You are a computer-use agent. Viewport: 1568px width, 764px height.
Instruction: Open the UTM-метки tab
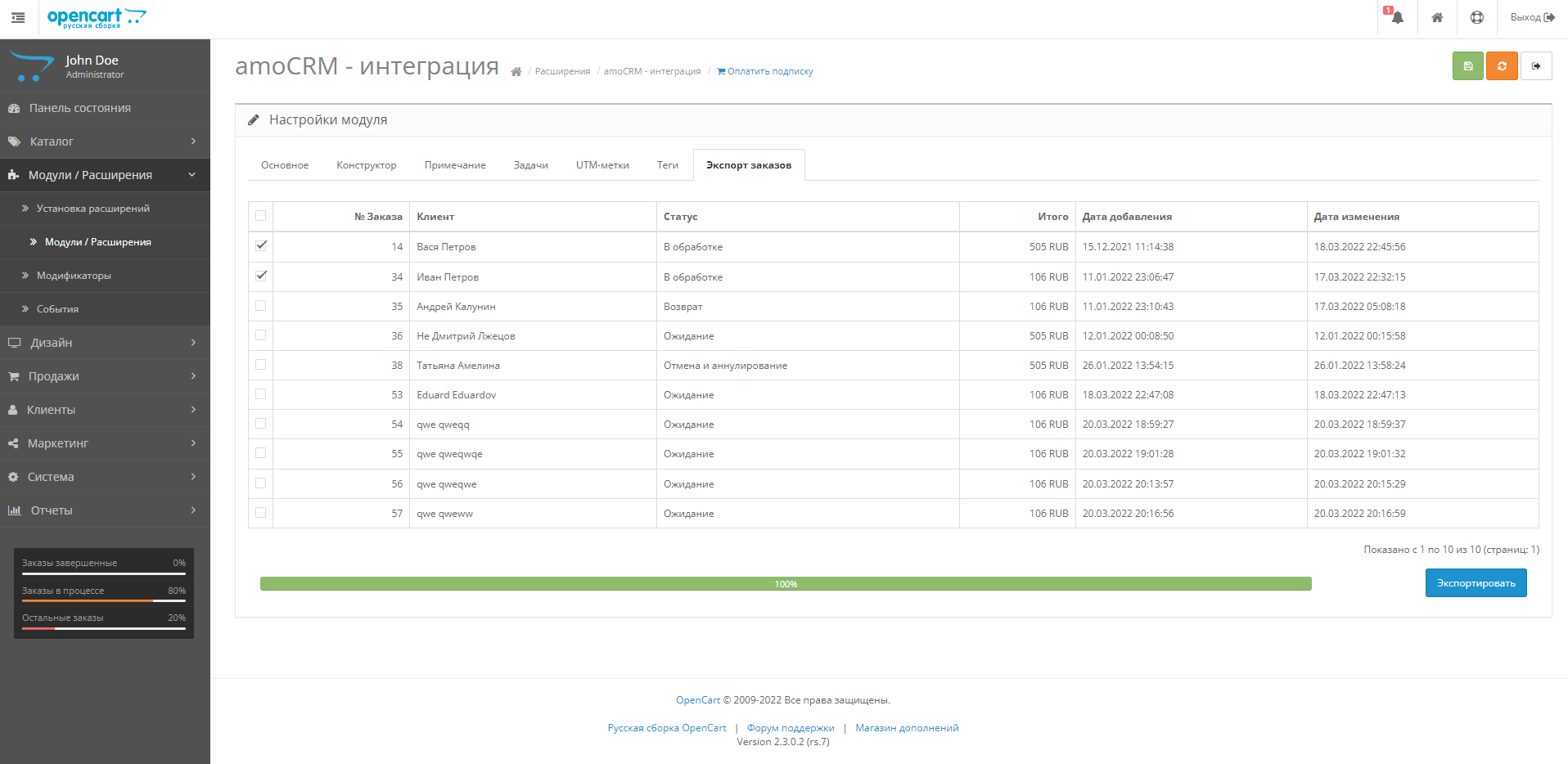(x=602, y=165)
